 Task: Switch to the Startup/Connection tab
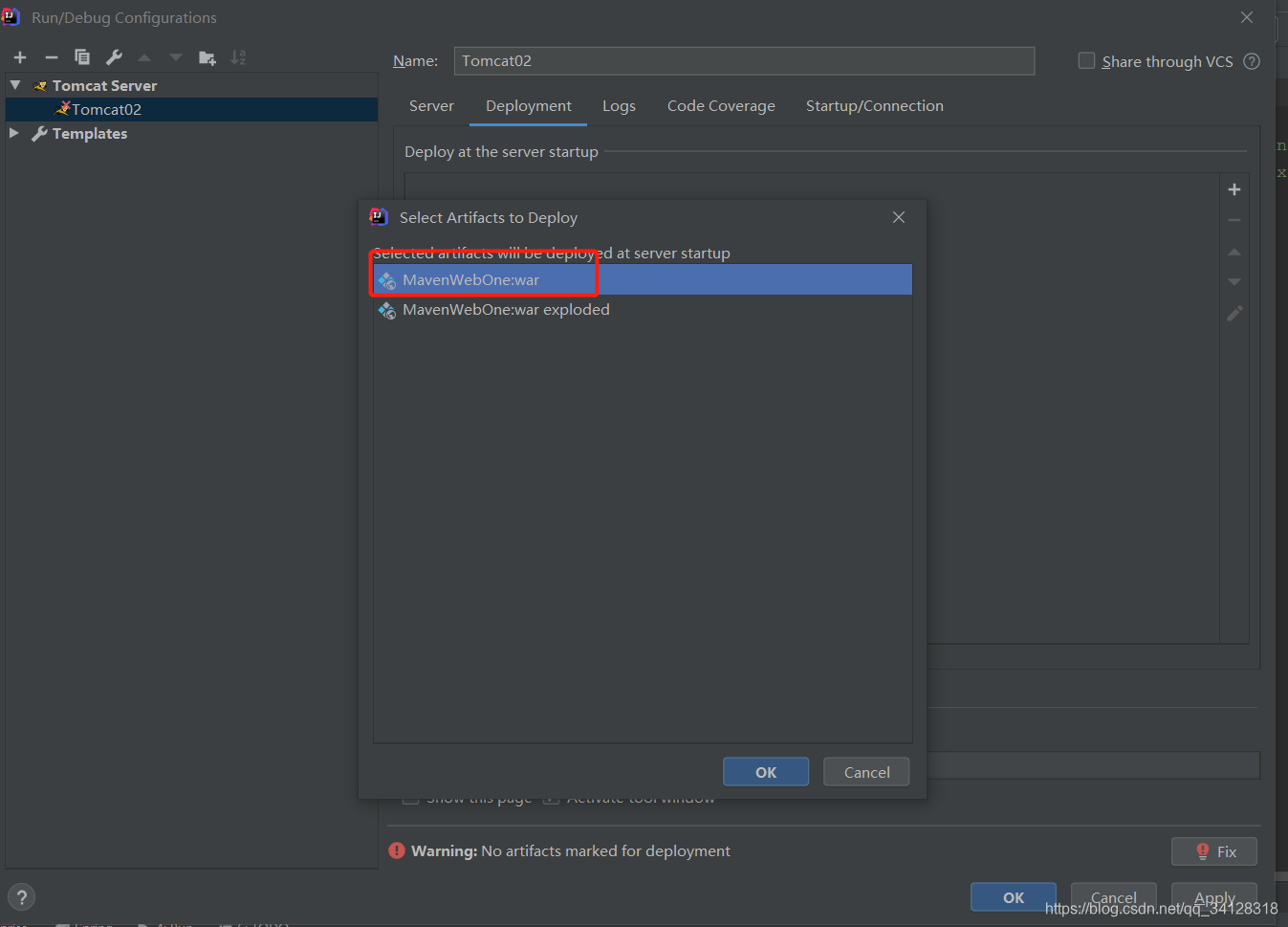coord(875,106)
